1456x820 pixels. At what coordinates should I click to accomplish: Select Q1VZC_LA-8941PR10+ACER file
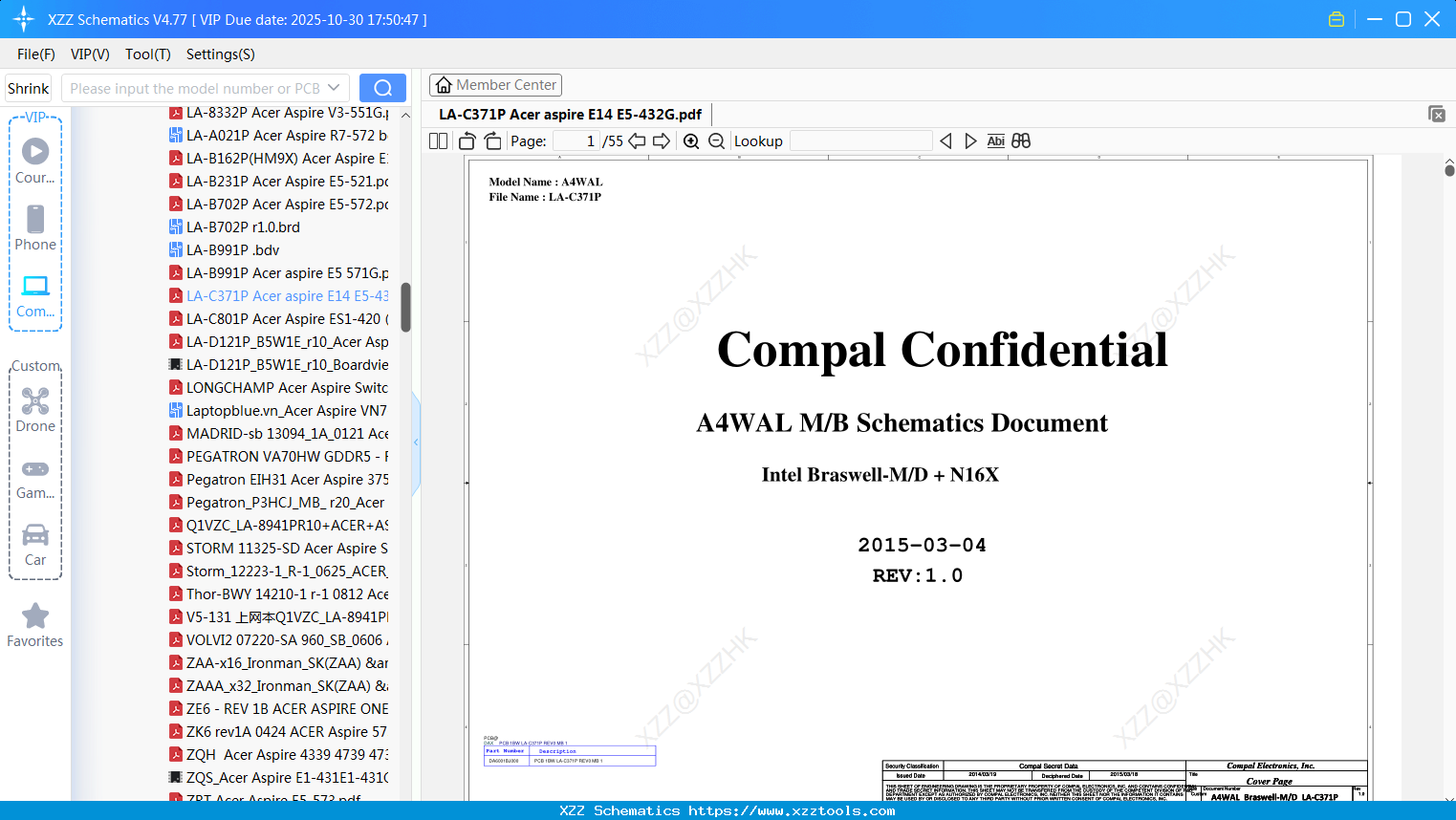point(278,526)
